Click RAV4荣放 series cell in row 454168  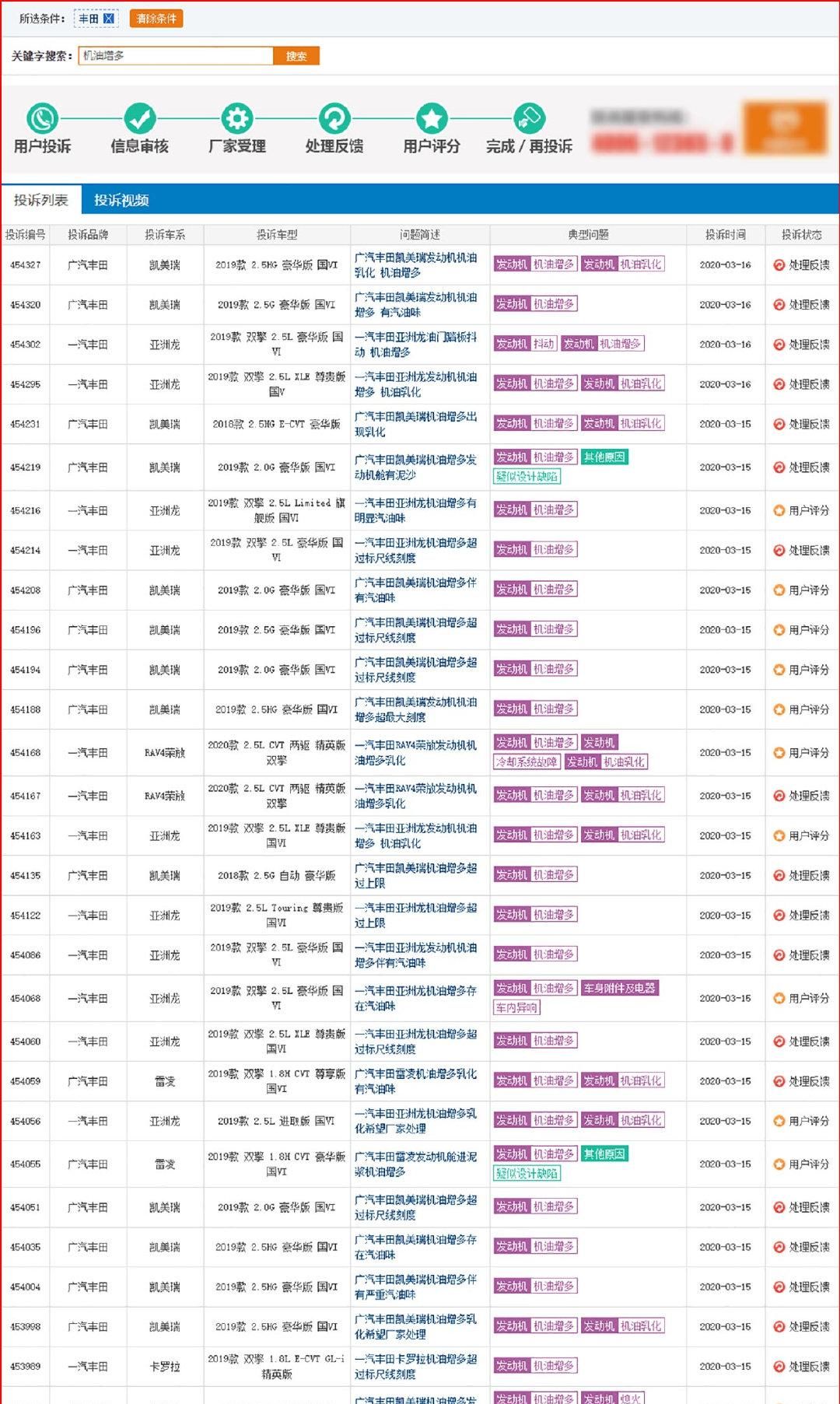click(x=165, y=752)
